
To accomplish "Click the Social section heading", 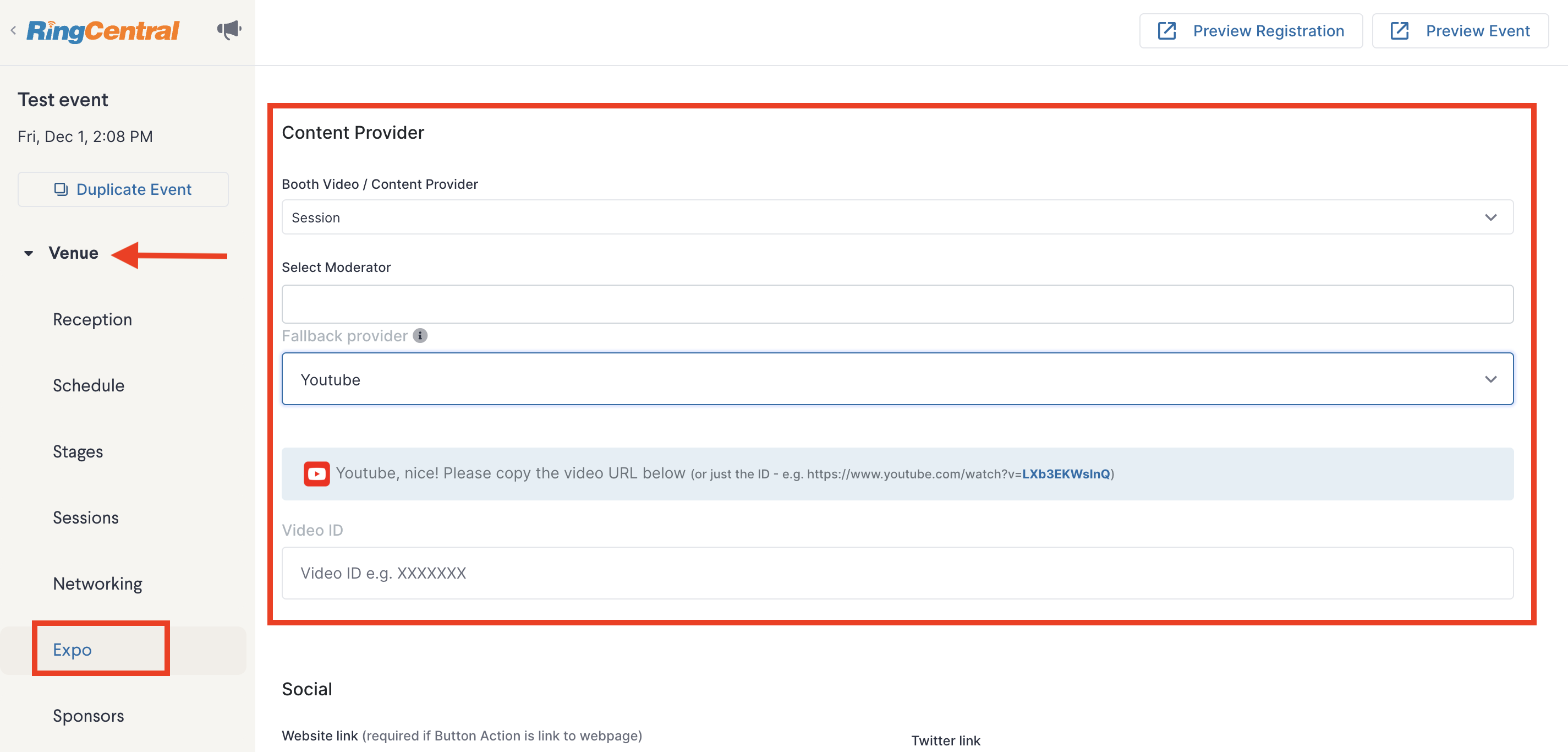I will click(307, 689).
